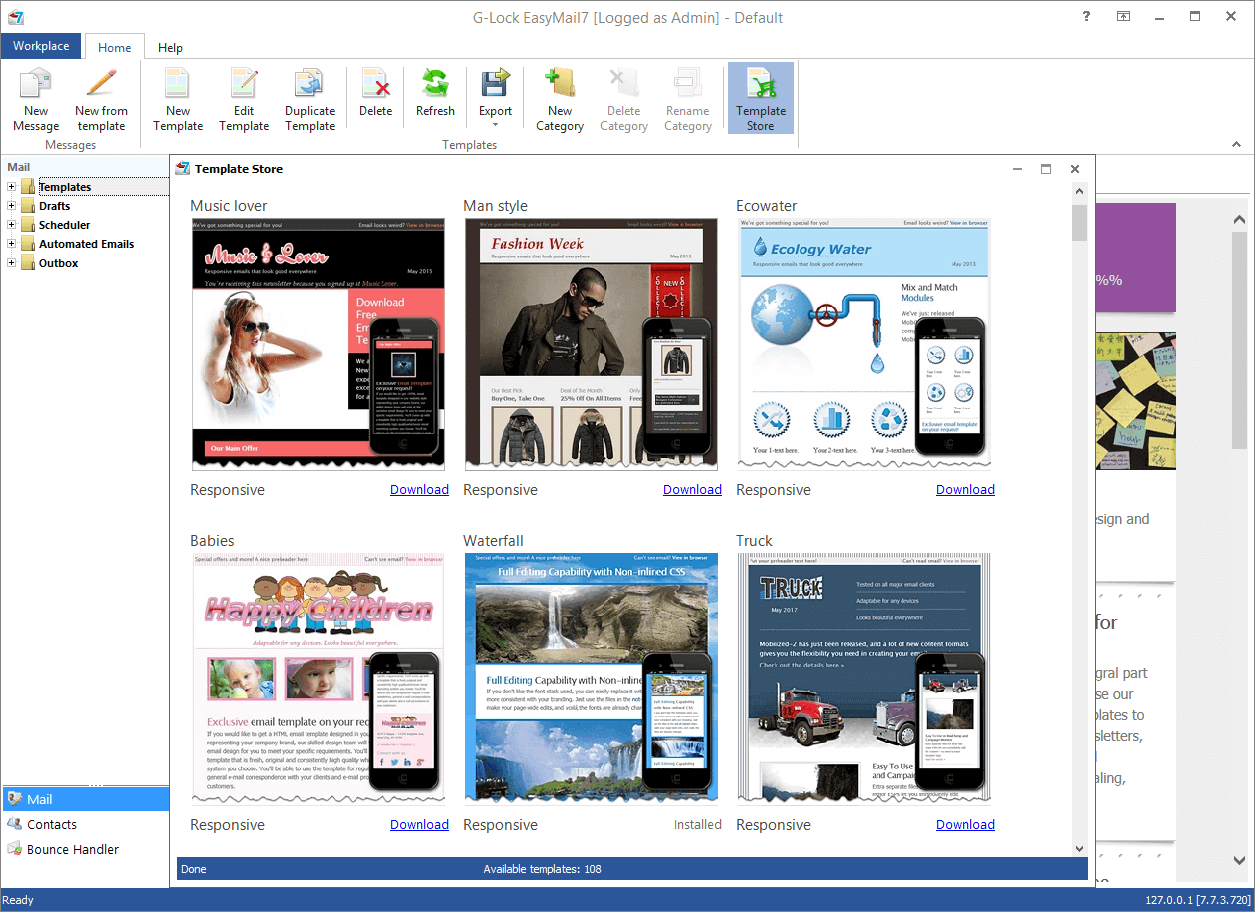Image resolution: width=1255 pixels, height=912 pixels.
Task: Click the ribbon display options icon
Action: 1124,16
